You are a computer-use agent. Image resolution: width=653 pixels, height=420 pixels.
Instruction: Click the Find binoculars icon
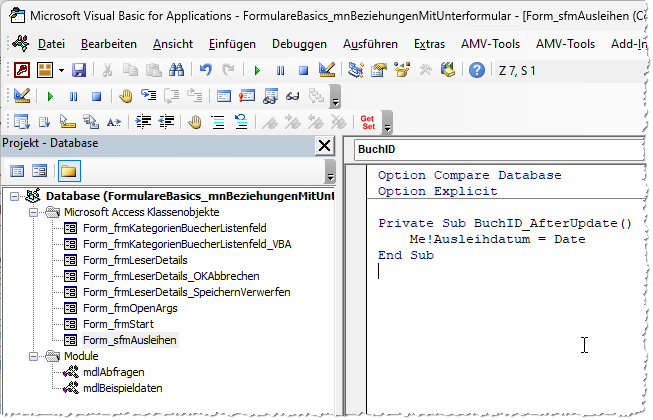pyautogui.click(x=177, y=70)
